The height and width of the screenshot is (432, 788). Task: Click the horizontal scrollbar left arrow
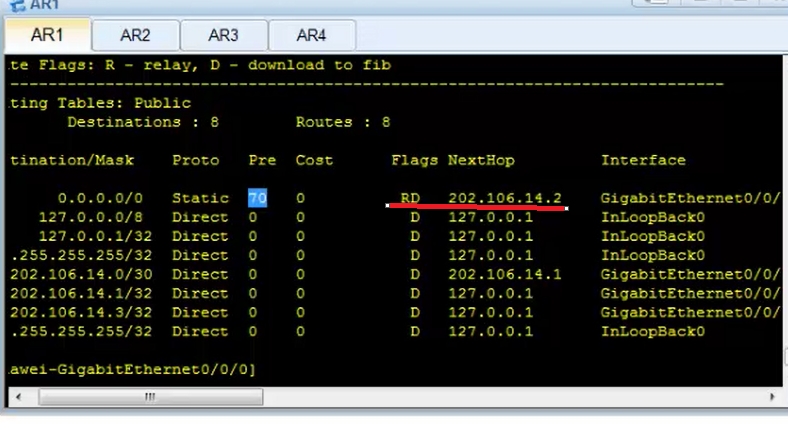click(19, 397)
